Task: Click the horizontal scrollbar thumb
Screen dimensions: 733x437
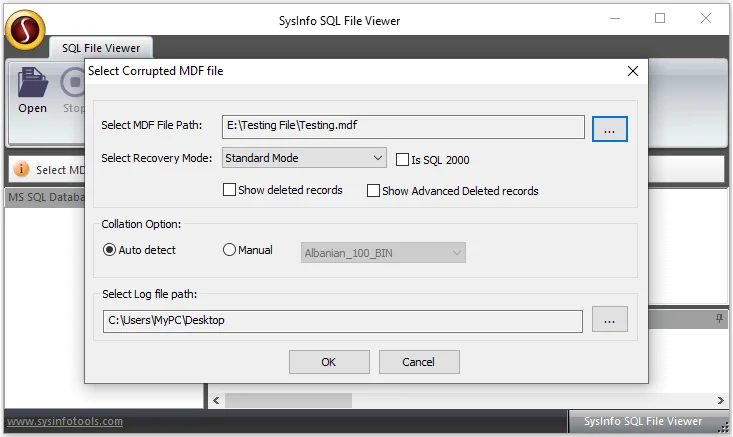Action: [x=288, y=400]
